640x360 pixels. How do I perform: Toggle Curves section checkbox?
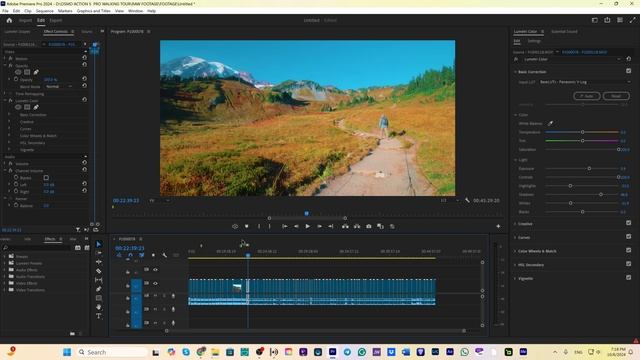coord(629,237)
